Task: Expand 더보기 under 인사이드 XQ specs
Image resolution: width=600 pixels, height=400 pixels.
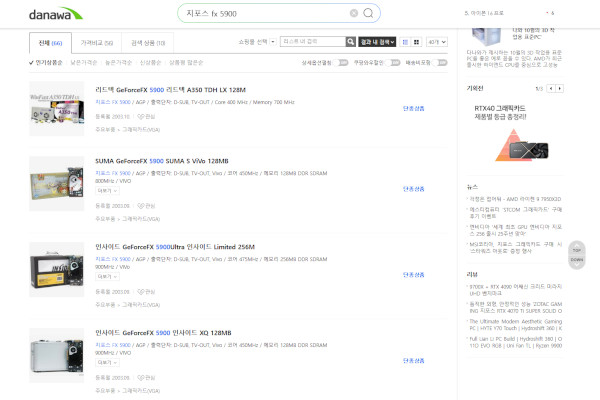Action: [x=107, y=362]
